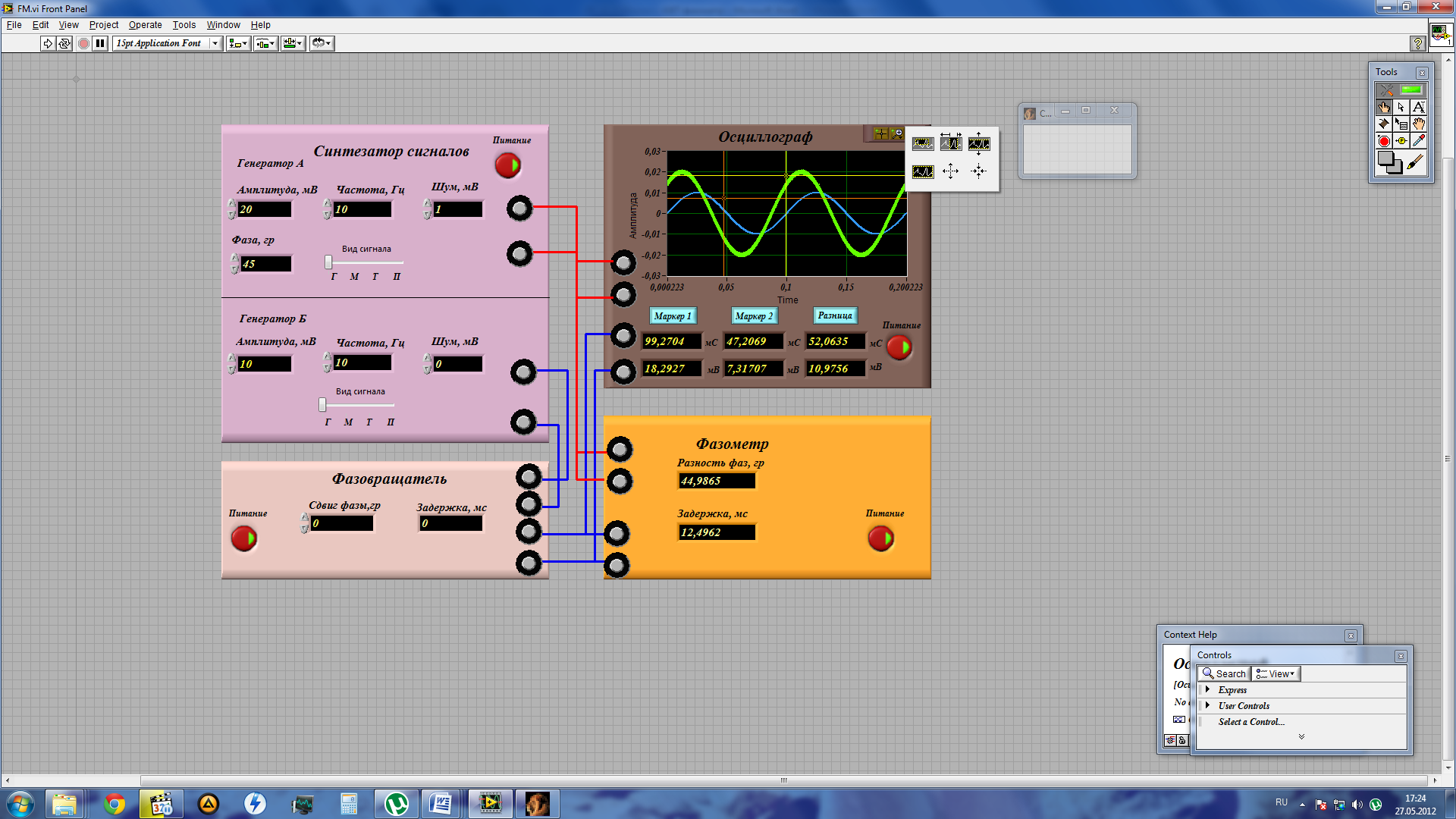Click the Run Continuously button
1456x819 pixels.
click(64, 43)
